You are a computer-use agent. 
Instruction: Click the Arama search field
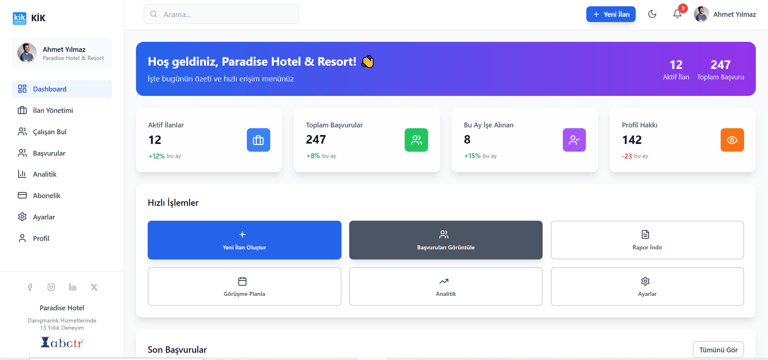tap(221, 14)
